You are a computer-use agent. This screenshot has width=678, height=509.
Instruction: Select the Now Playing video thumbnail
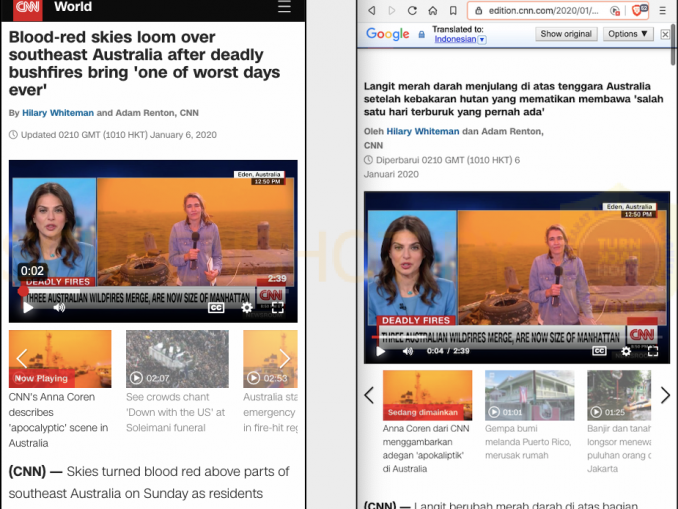point(60,359)
